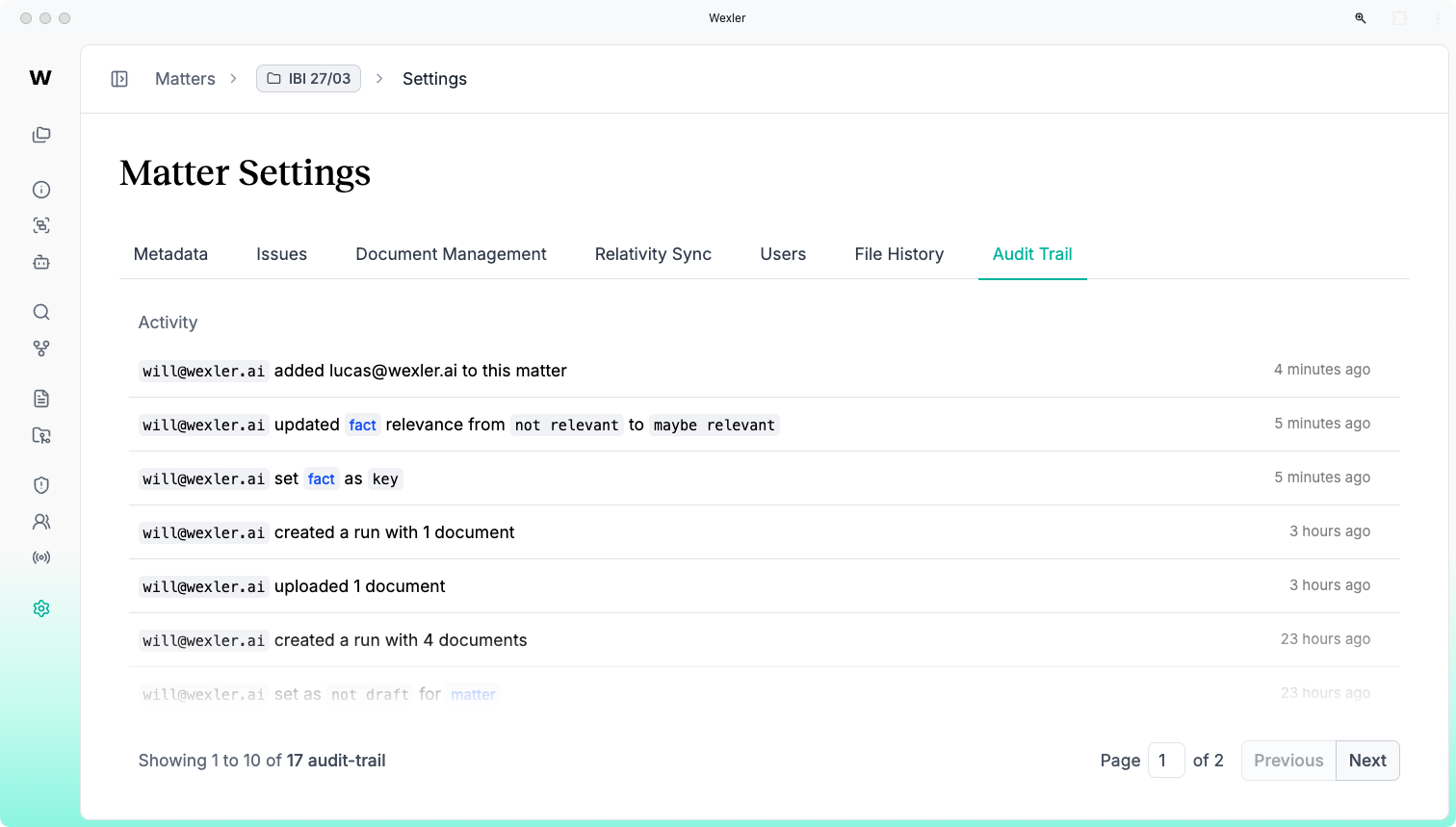Switch to the Issues tab
Viewport: 1456px width, 827px height.
pyautogui.click(x=281, y=254)
